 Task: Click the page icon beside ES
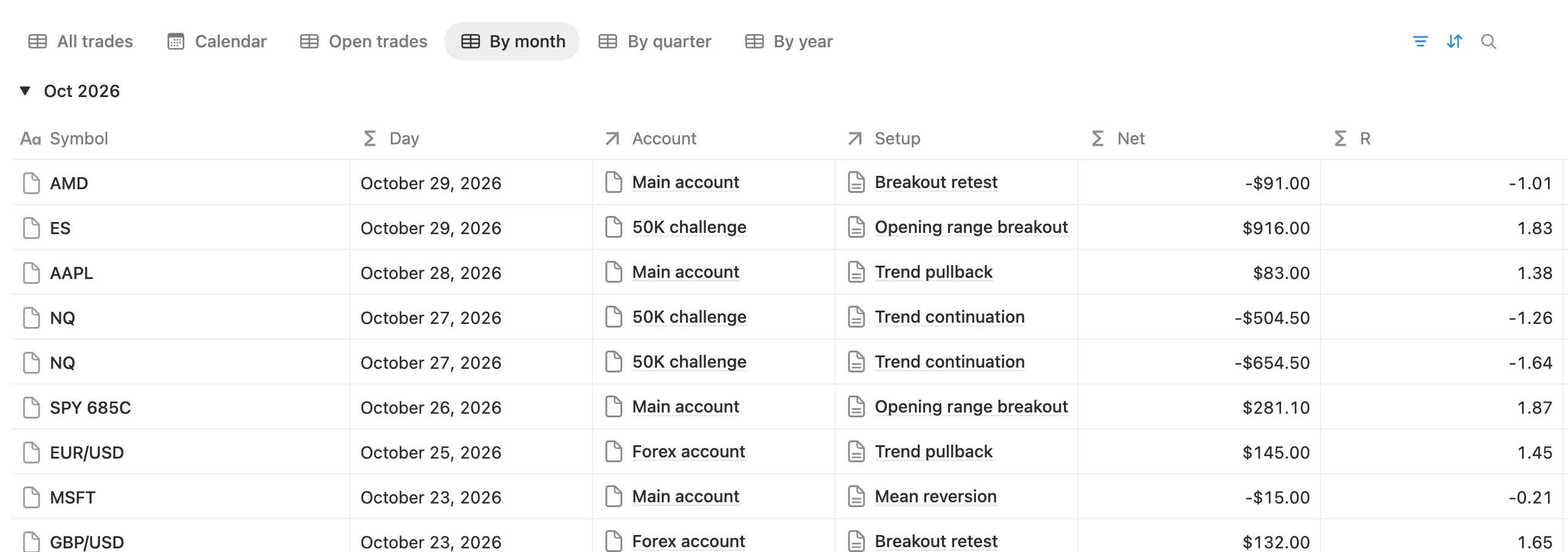pyautogui.click(x=31, y=227)
